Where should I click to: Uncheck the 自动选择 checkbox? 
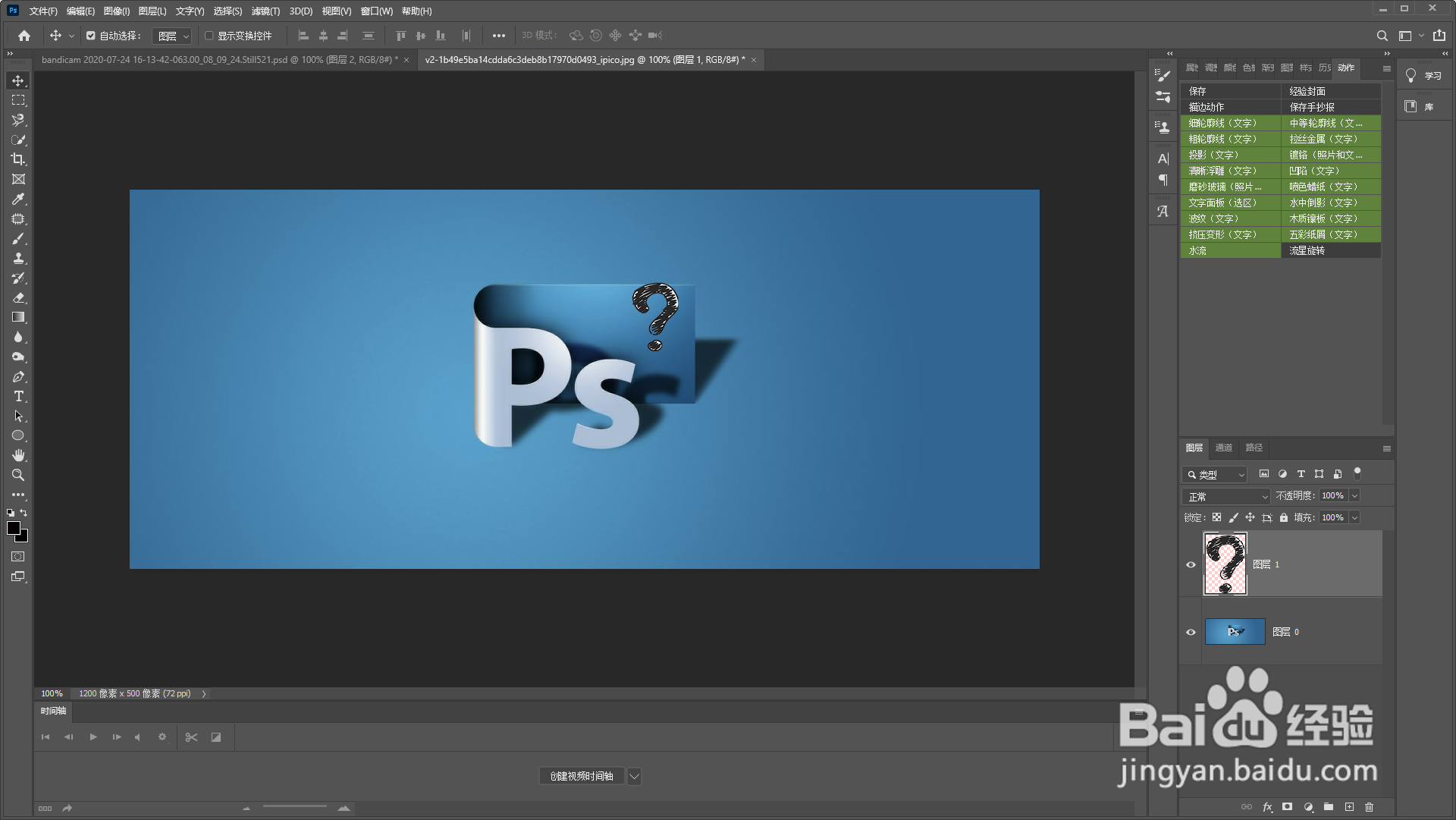pos(91,36)
